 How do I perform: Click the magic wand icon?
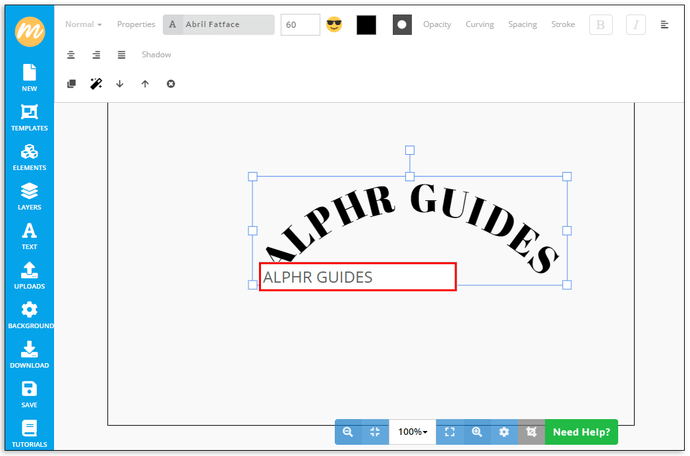[x=96, y=84]
